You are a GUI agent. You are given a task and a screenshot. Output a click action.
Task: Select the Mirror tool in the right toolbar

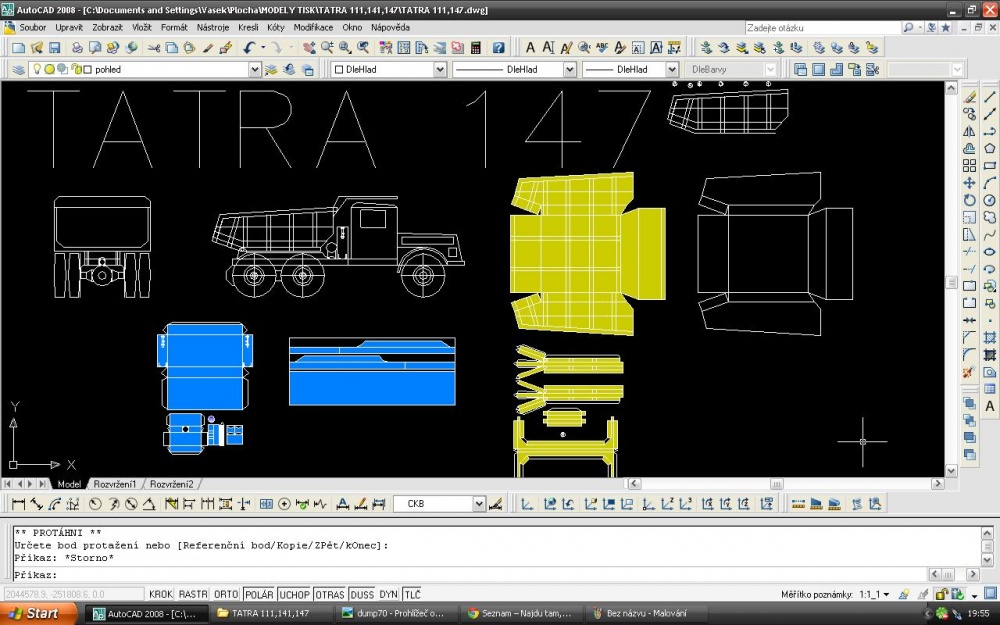[969, 131]
